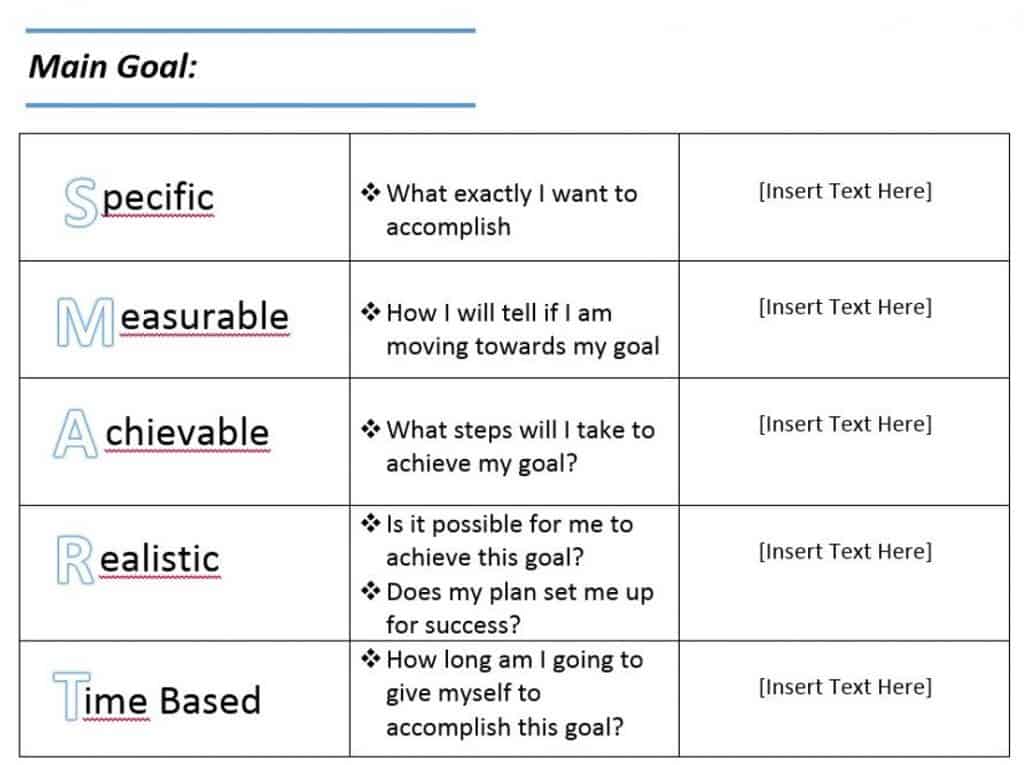
Task: Select the Insert Text Here placeholder in Measurable row
Action: coord(845,307)
